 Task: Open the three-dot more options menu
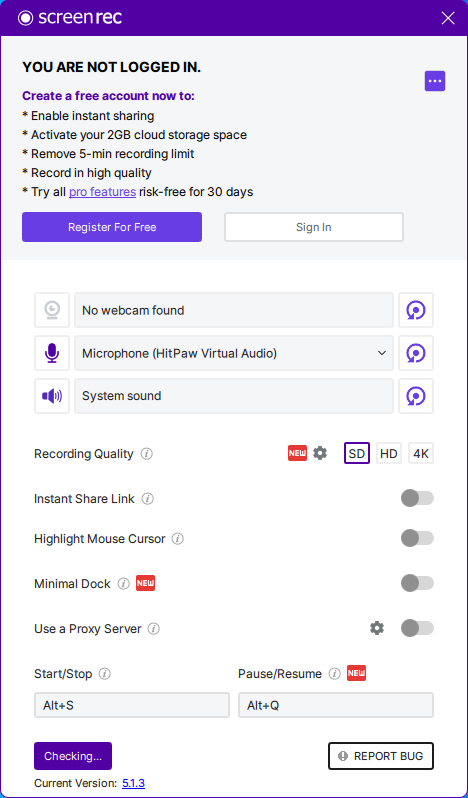point(435,81)
